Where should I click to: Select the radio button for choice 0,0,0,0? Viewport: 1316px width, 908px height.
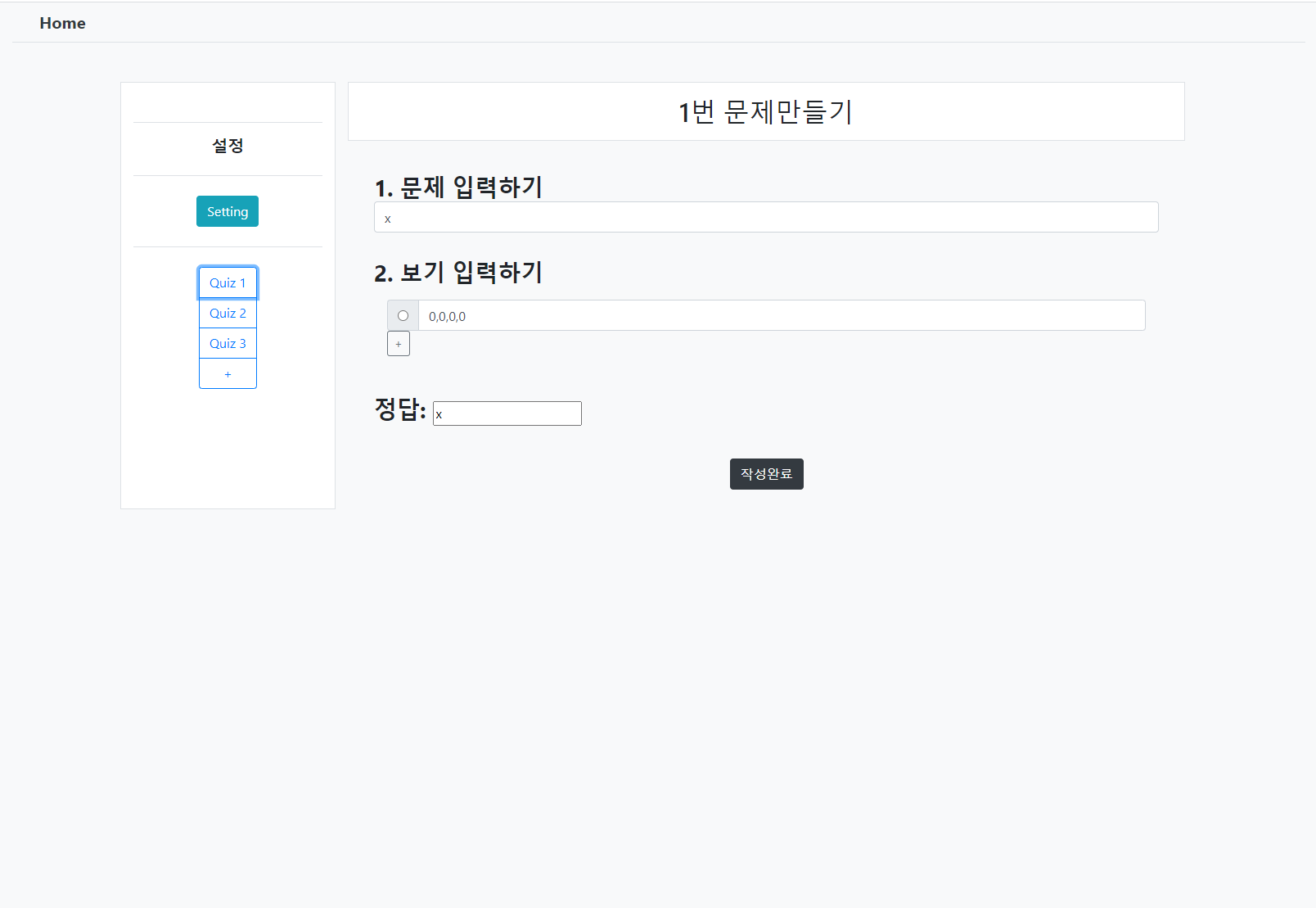403,316
